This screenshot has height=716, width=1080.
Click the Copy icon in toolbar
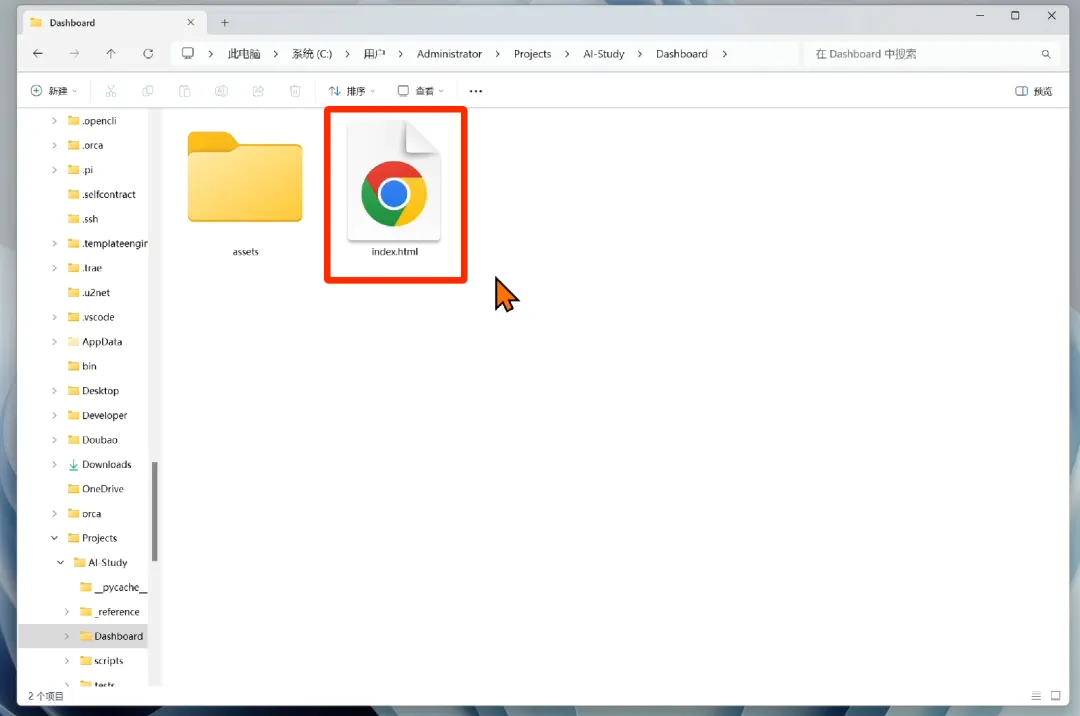(147, 91)
